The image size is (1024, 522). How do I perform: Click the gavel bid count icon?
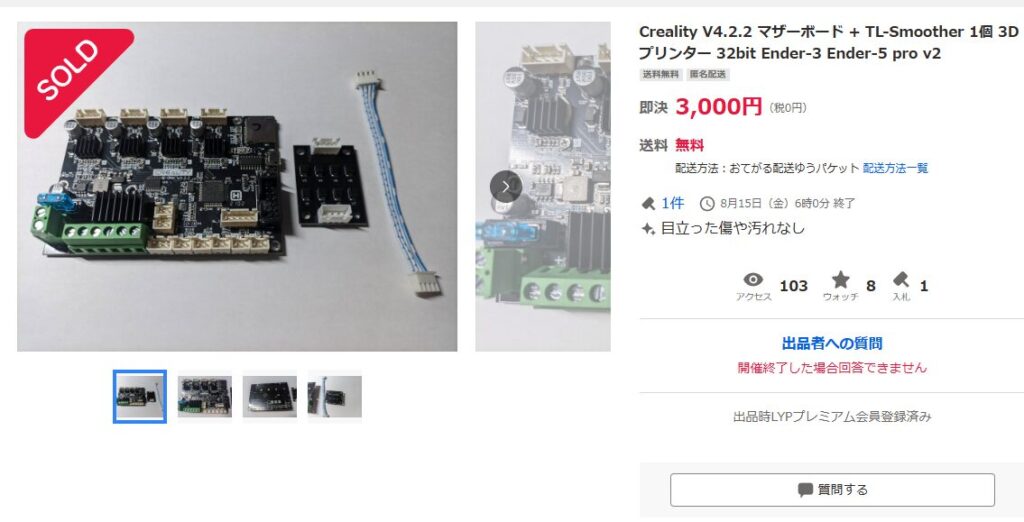901,280
